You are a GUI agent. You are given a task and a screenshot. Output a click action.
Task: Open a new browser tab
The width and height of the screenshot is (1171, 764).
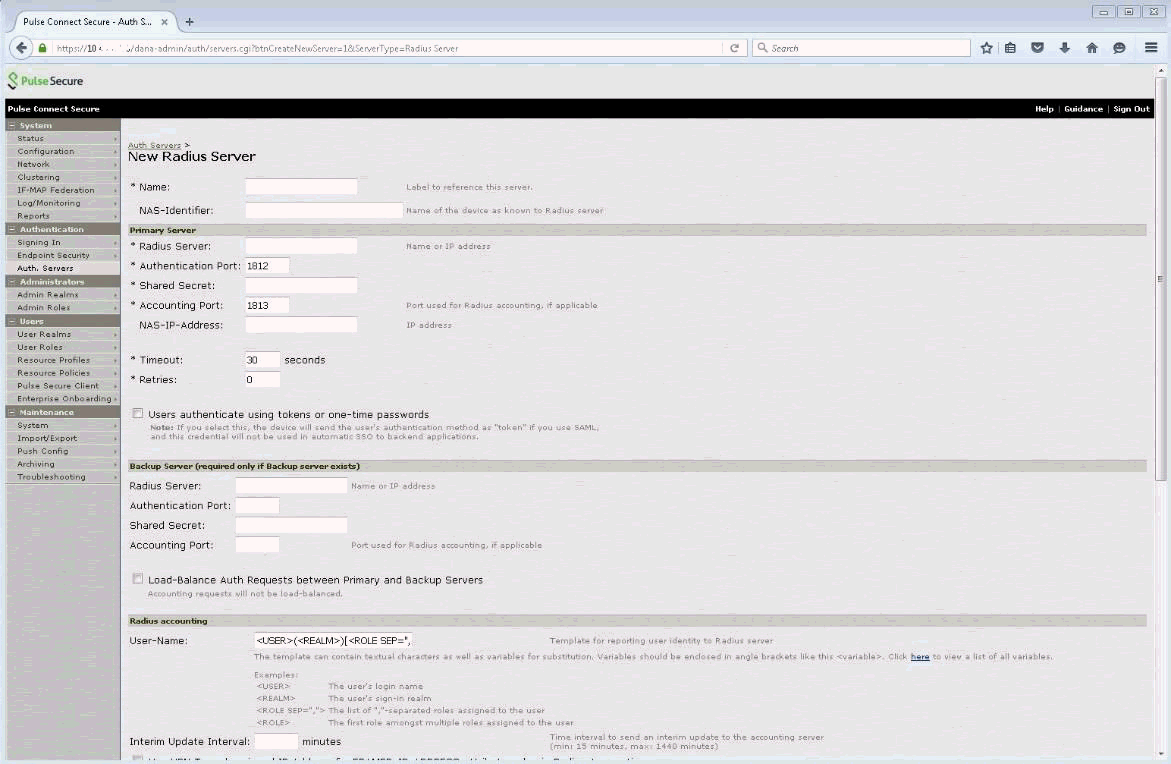[x=189, y=21]
